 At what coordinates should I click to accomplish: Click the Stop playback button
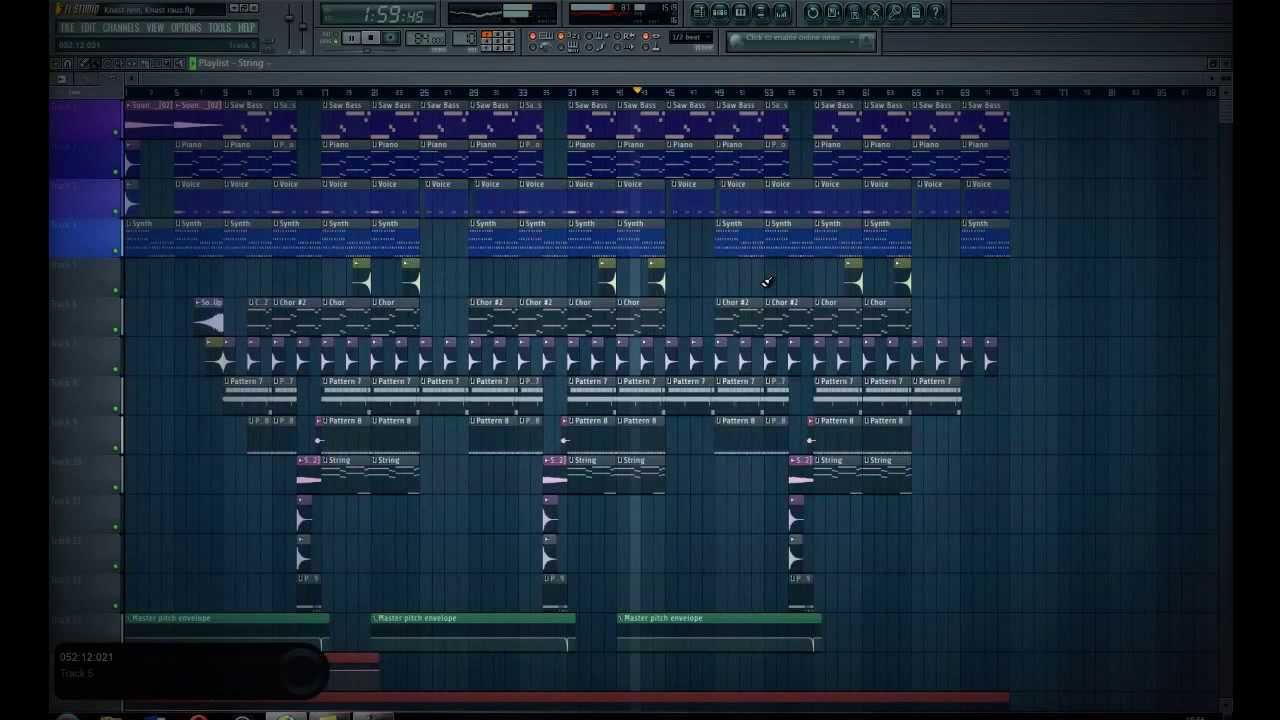point(370,38)
